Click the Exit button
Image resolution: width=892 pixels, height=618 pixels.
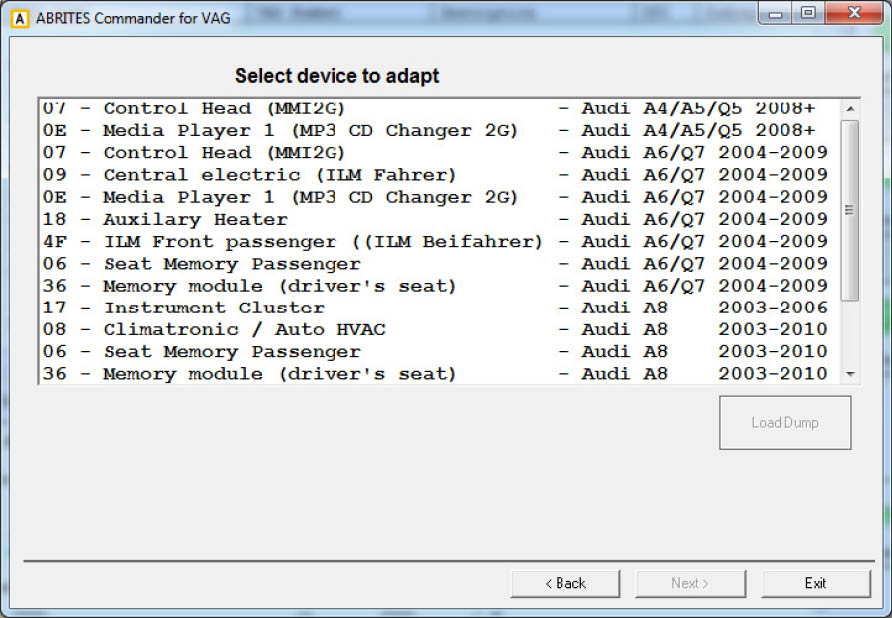(x=815, y=583)
